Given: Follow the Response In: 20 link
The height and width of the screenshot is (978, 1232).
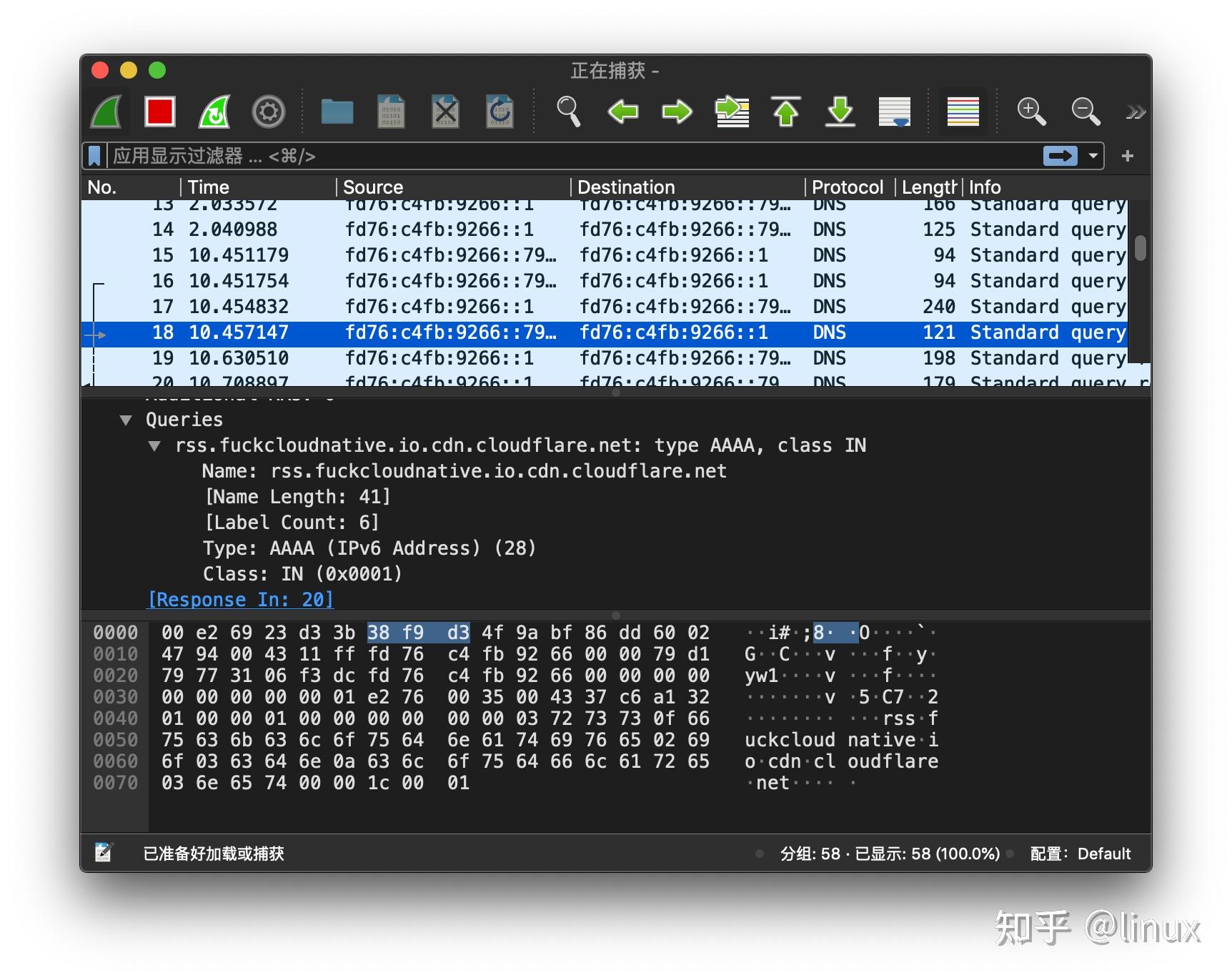Looking at the screenshot, I should coord(240,599).
